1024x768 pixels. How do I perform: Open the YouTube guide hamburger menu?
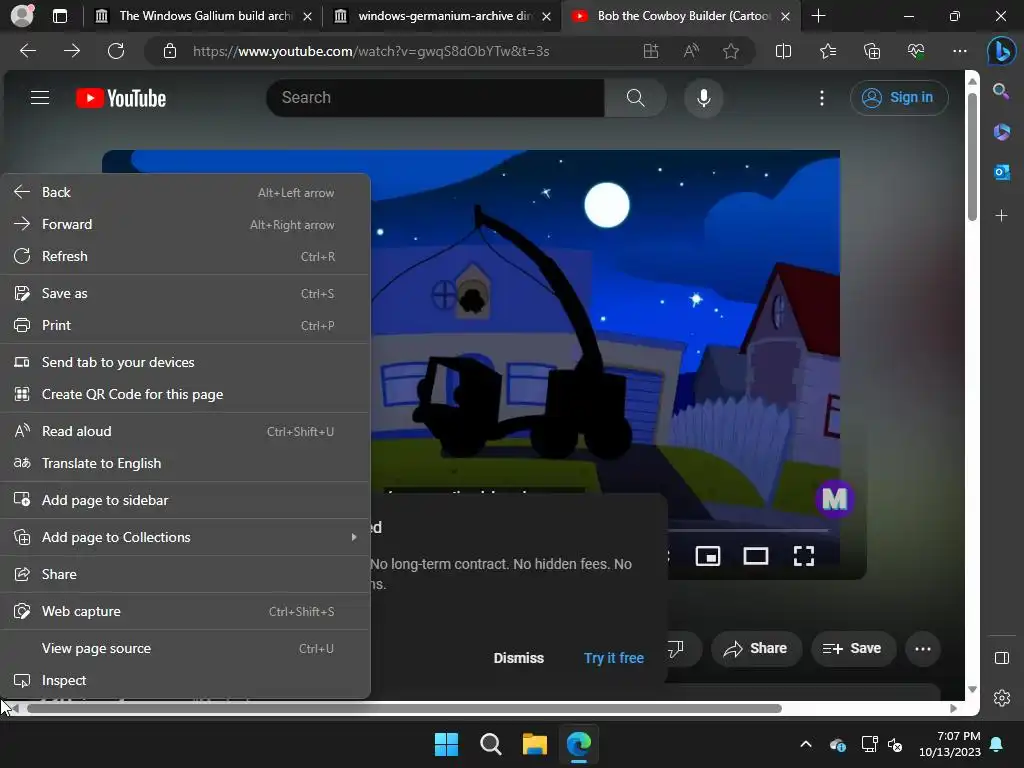click(x=40, y=98)
